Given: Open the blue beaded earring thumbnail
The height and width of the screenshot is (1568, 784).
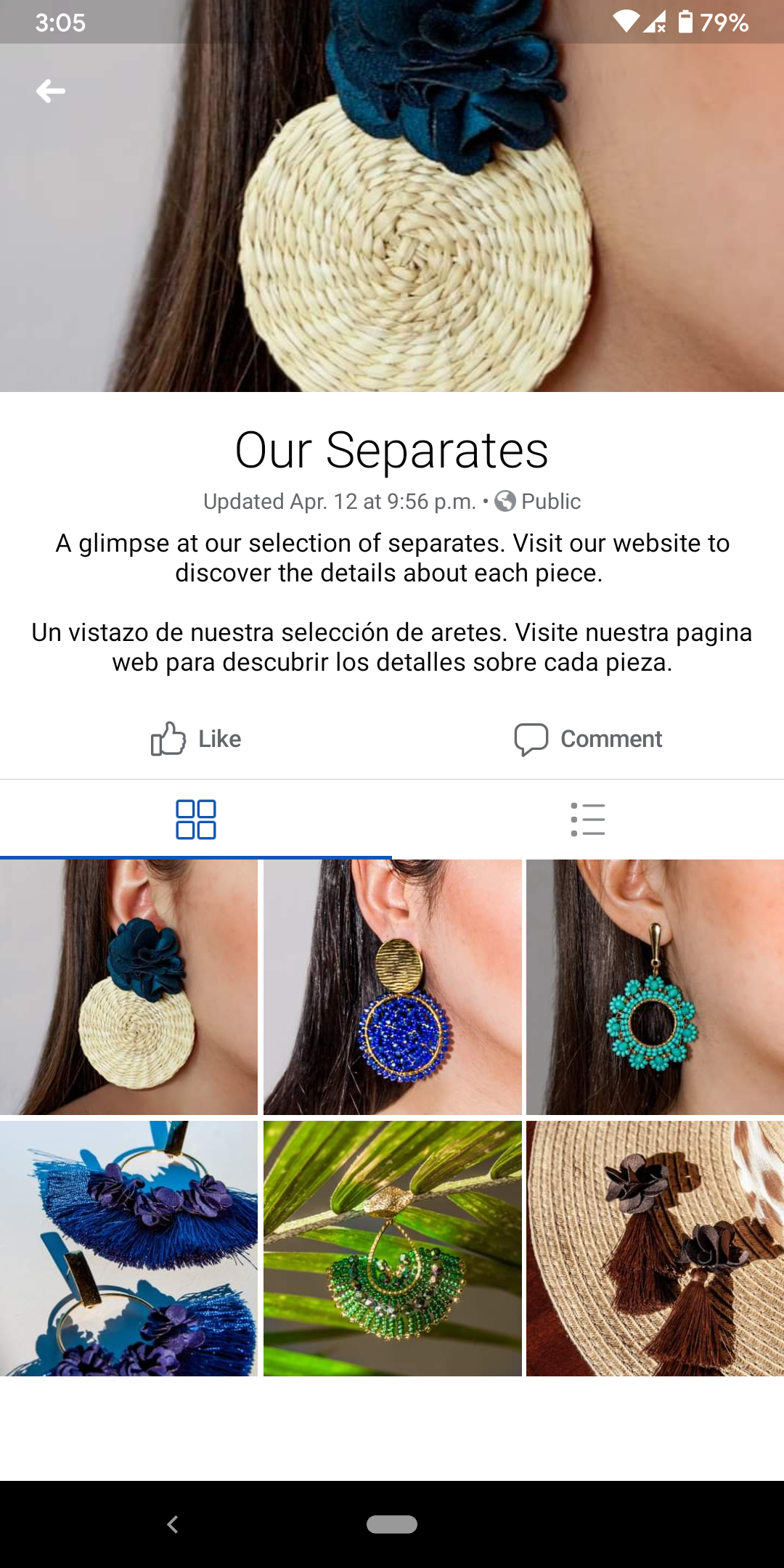Looking at the screenshot, I should pyautogui.click(x=393, y=987).
